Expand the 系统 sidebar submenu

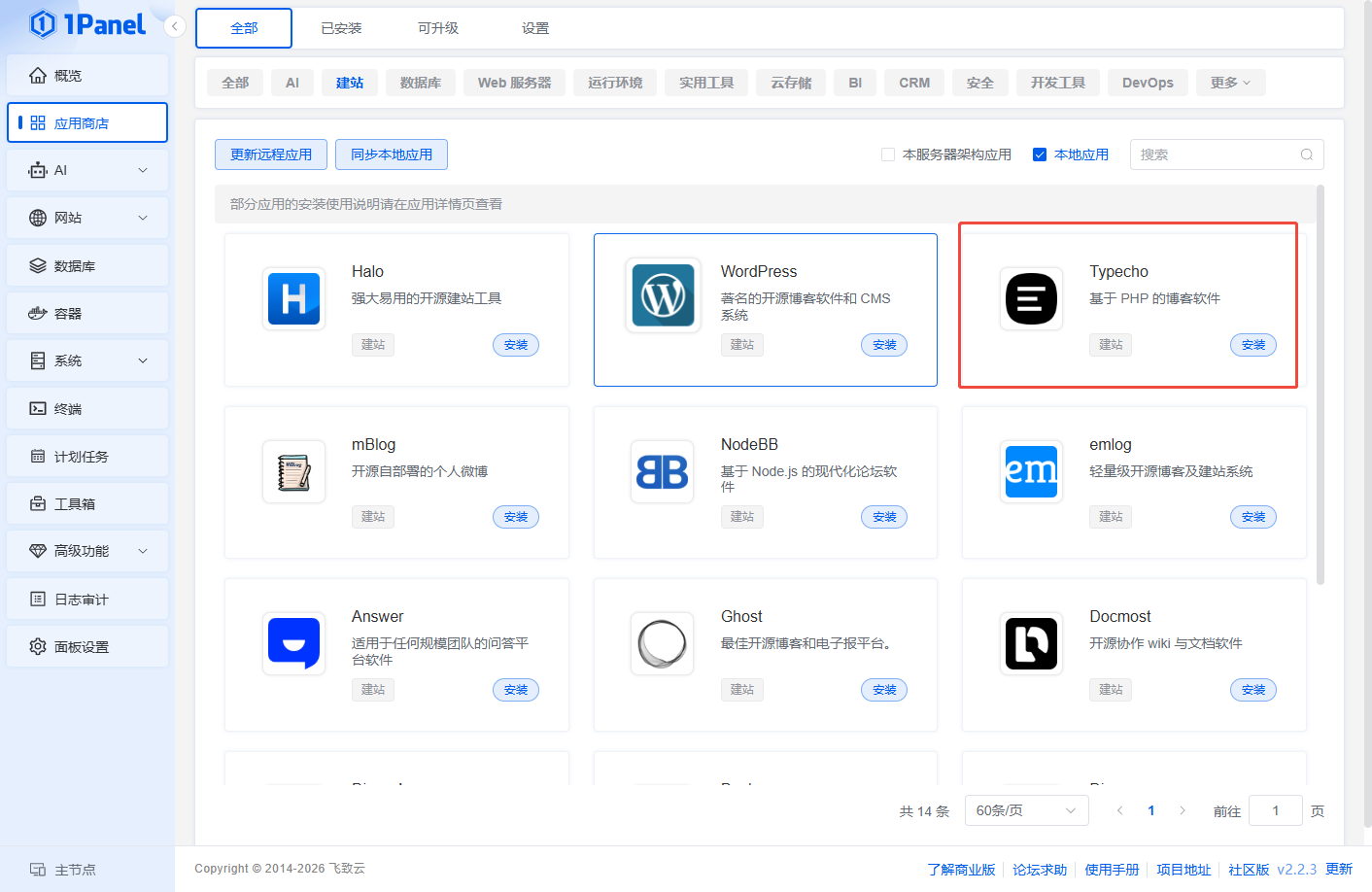coord(143,360)
